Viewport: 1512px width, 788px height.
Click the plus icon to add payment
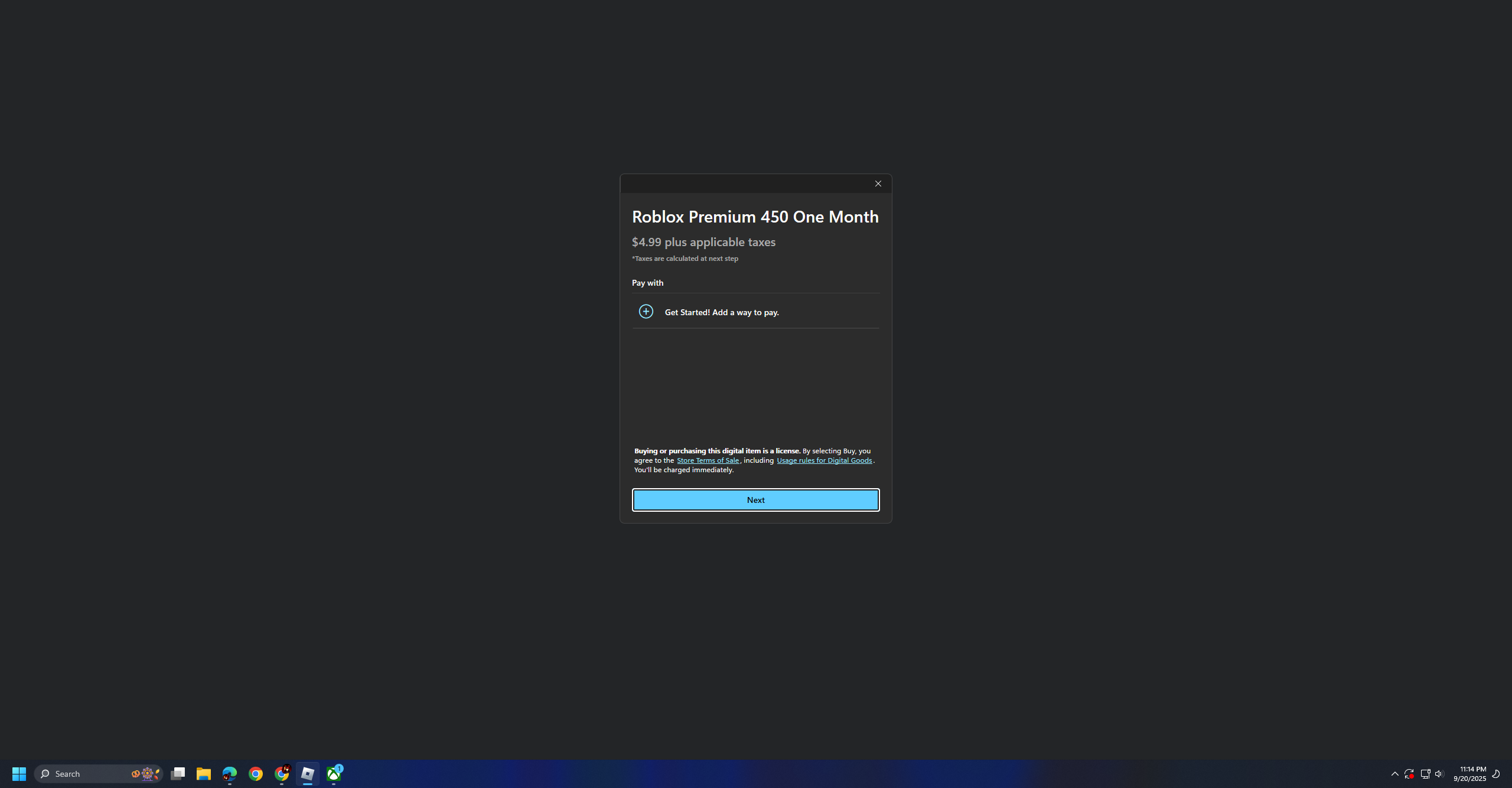tap(646, 311)
